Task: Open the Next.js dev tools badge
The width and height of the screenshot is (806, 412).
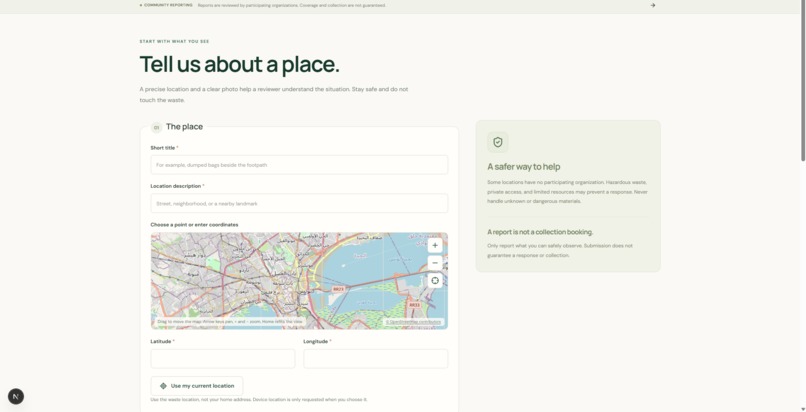Action: click(16, 397)
